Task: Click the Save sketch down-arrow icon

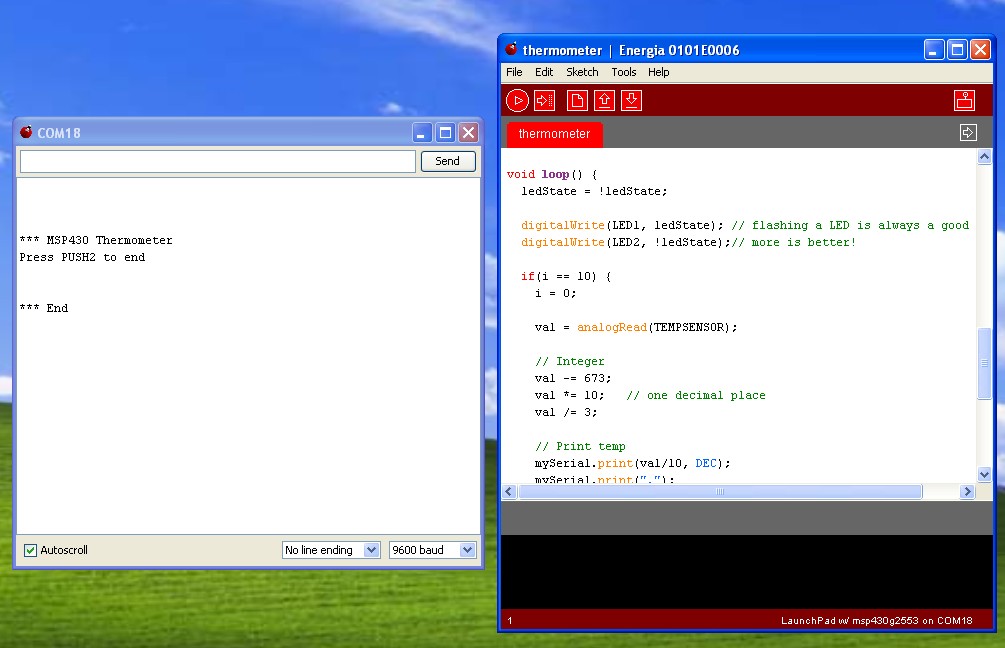Action: (x=631, y=101)
